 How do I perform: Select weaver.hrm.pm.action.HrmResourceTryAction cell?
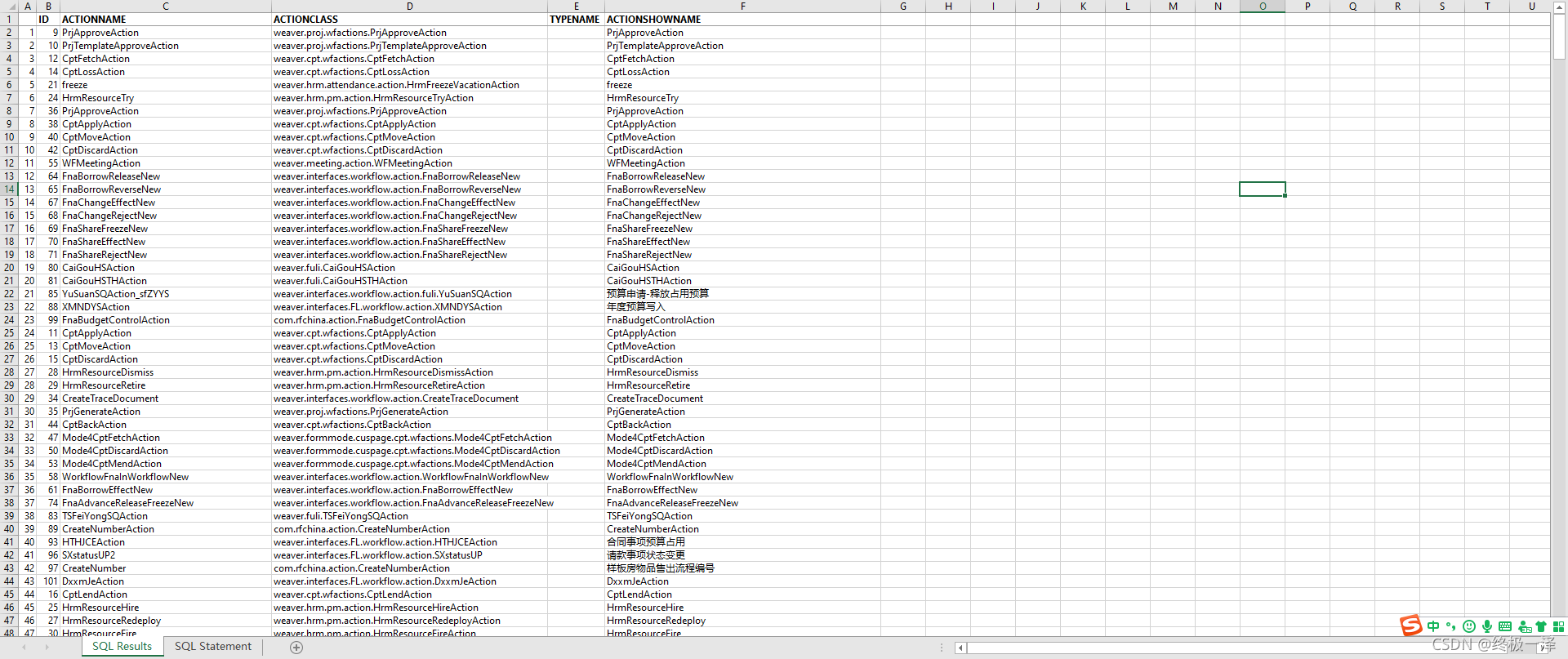pos(409,98)
